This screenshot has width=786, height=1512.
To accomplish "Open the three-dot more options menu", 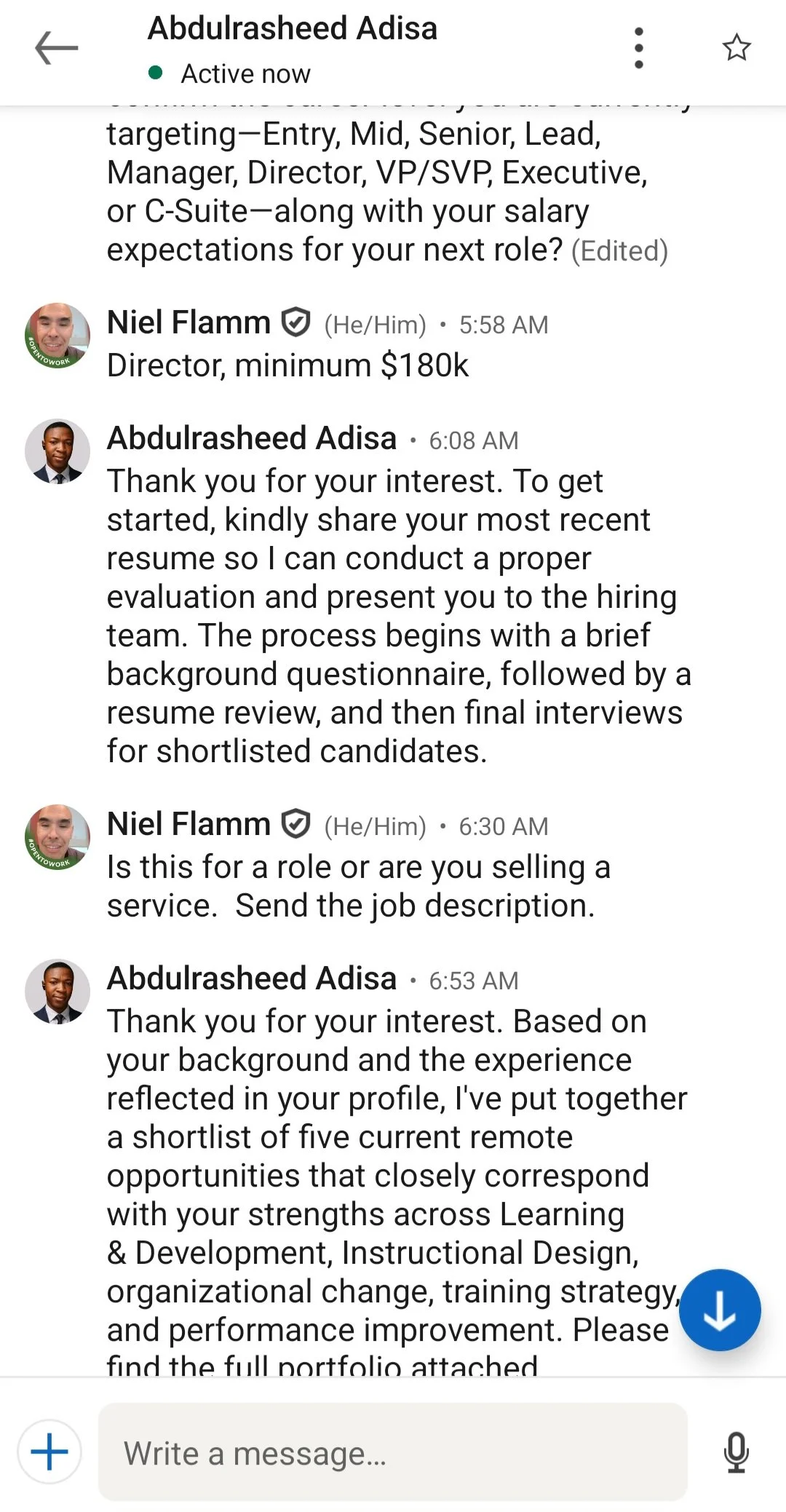I will [639, 48].
